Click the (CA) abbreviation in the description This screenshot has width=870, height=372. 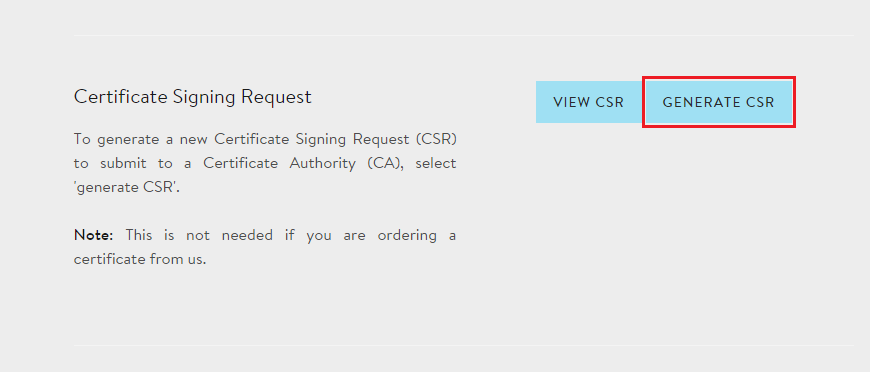point(383,163)
